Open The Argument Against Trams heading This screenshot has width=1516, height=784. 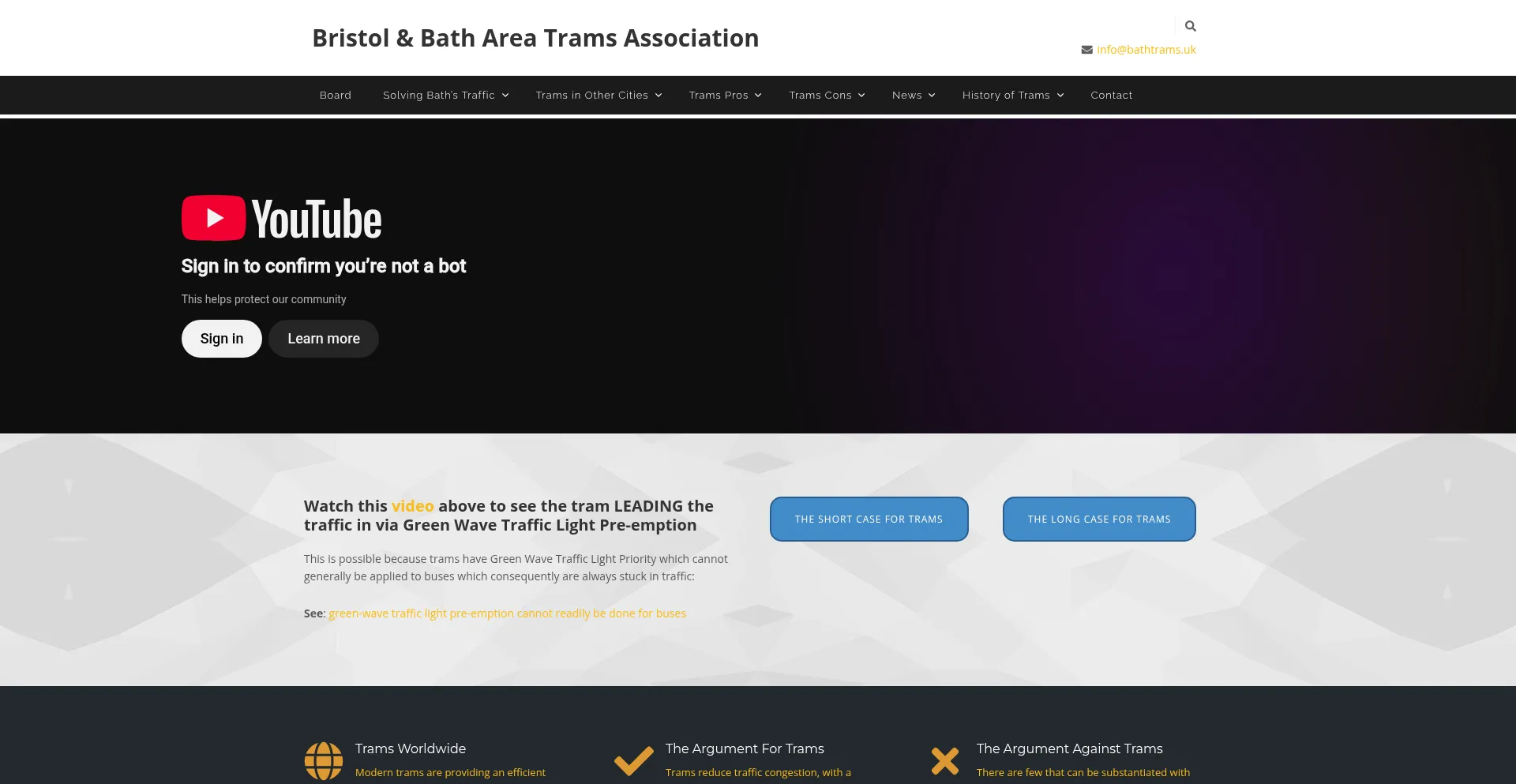(1070, 748)
